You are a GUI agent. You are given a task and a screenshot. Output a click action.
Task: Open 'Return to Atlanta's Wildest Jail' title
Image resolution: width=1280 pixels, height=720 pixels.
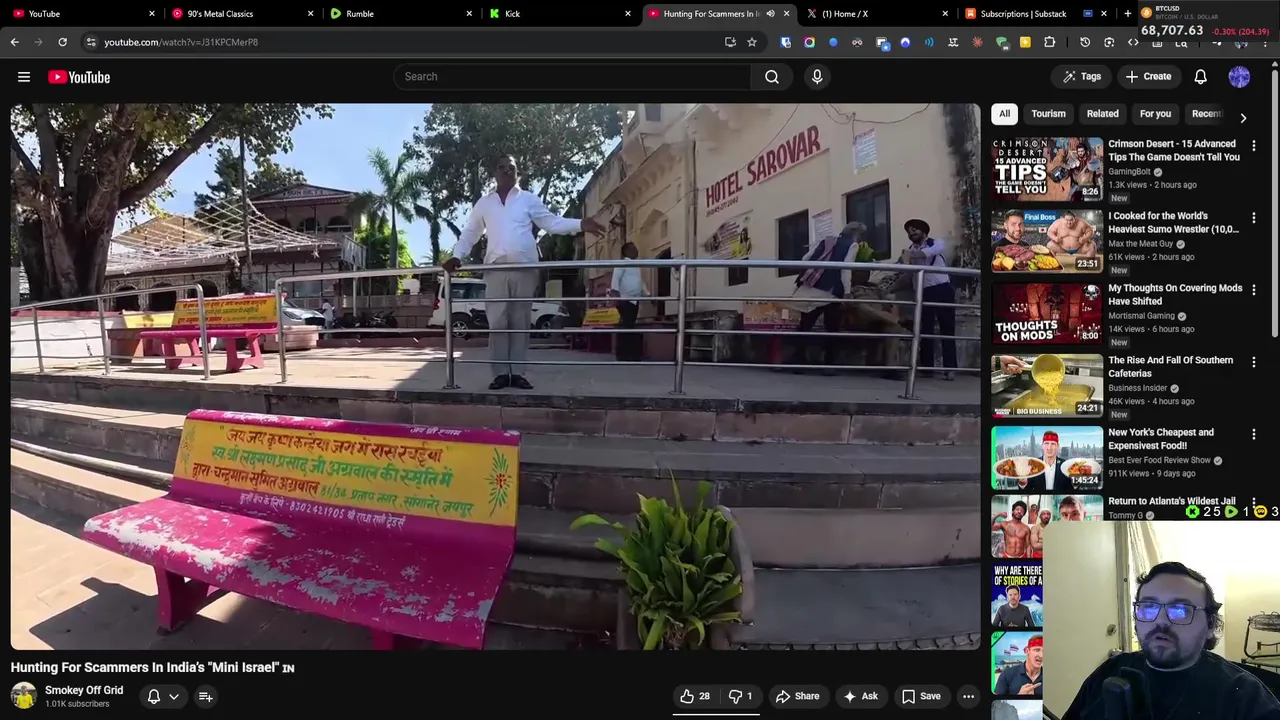(1172, 501)
